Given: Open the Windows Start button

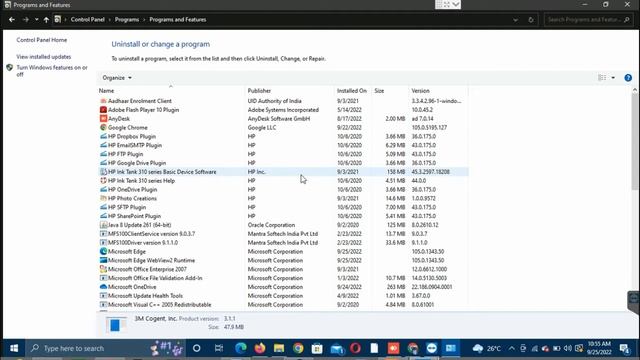Looking at the screenshot, I should tap(13, 348).
